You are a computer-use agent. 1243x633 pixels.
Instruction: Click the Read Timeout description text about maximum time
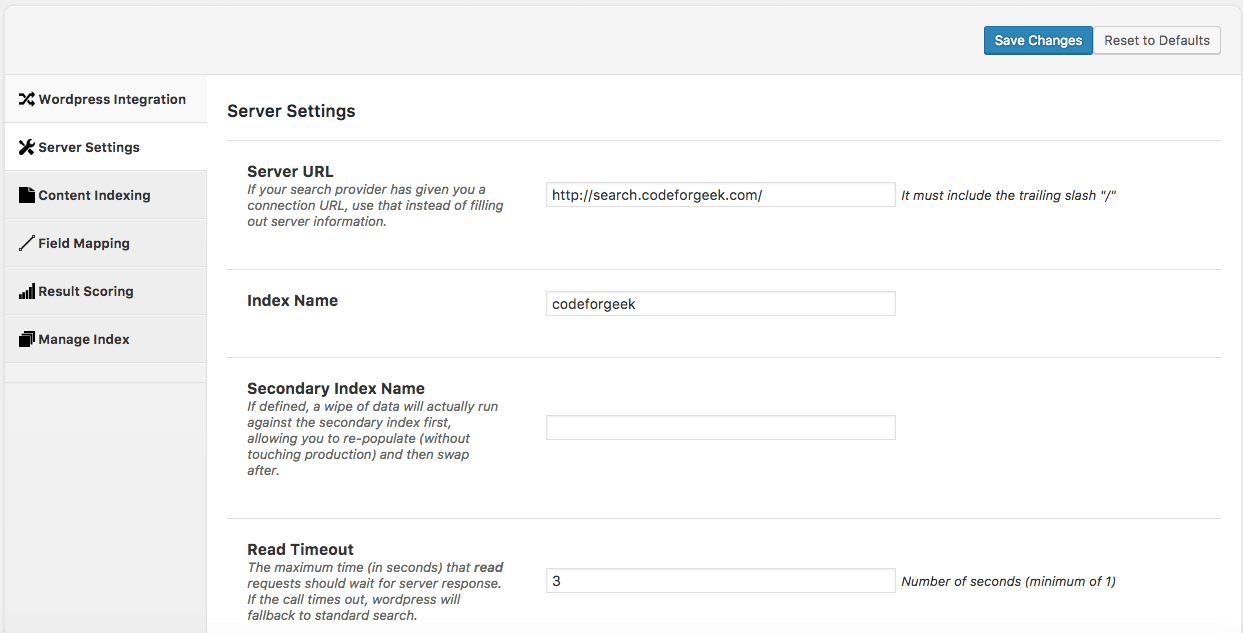tap(375, 591)
